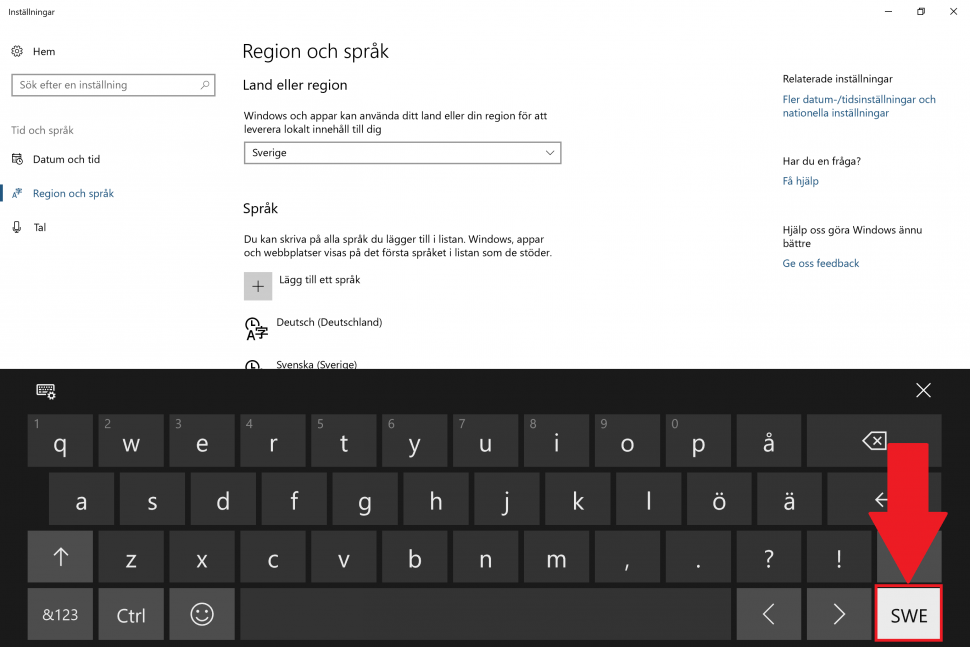This screenshot has height=647, width=970.
Task: Select Deutsch (Deutschland) language entry
Action: coord(329,322)
